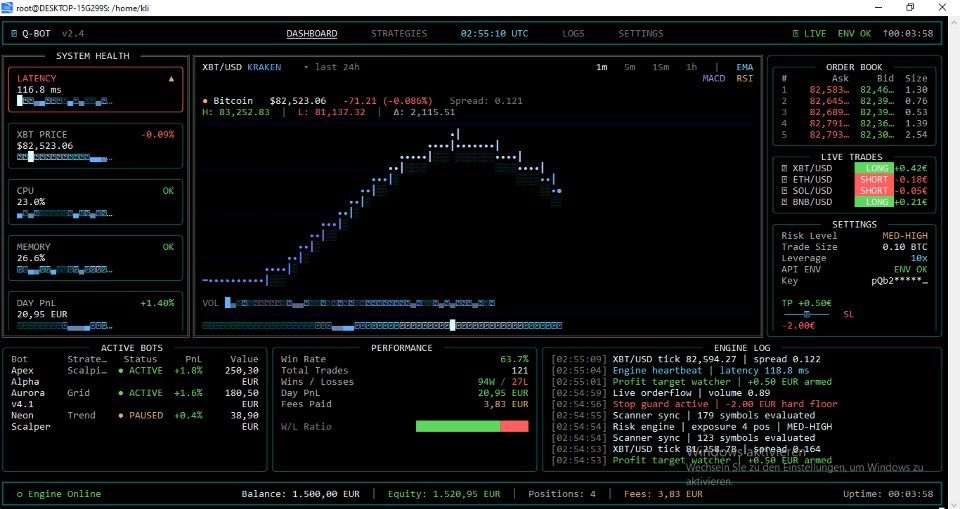The width and height of the screenshot is (960, 509).
Task: Click the LONG badge on XBT/USD
Action: [x=874, y=168]
